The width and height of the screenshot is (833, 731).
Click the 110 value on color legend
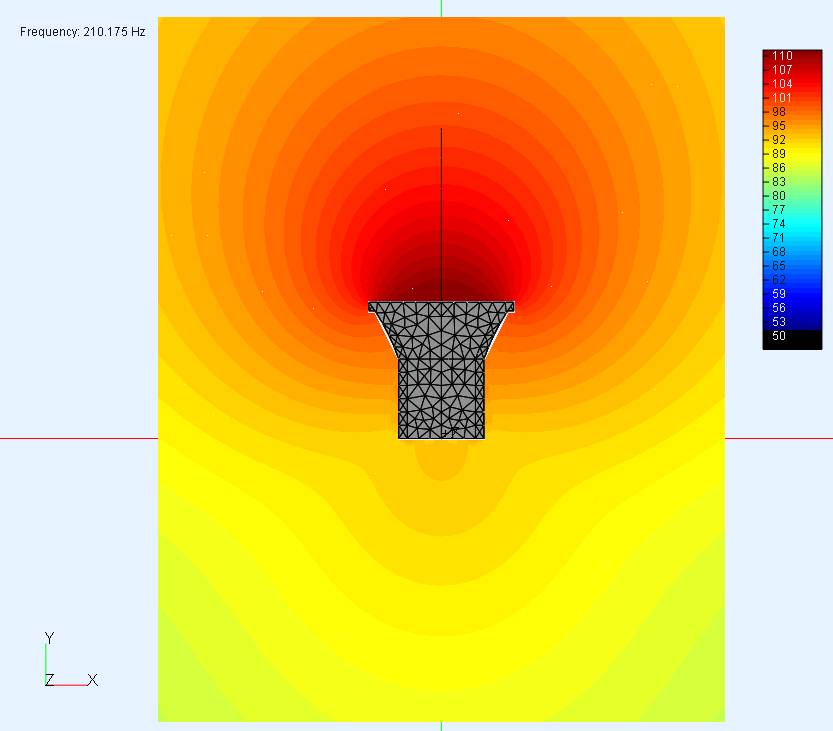[782, 56]
